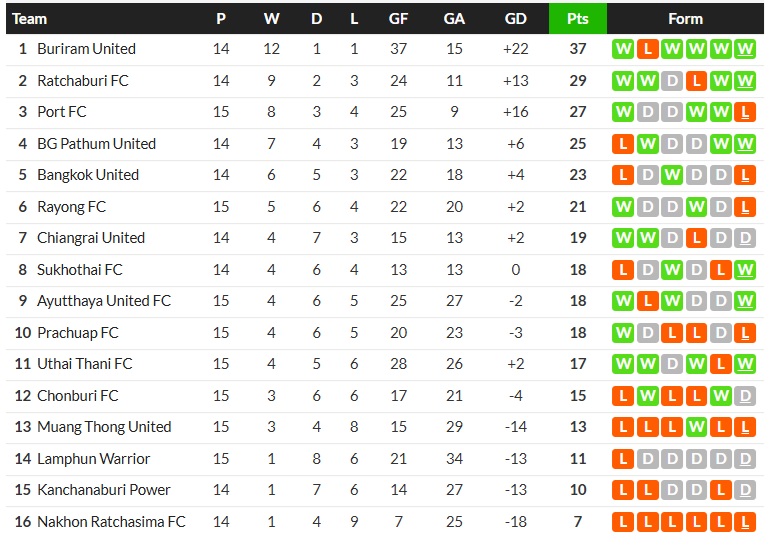
Task: Click Buriram United's lone loss form badge
Action: pos(647,49)
